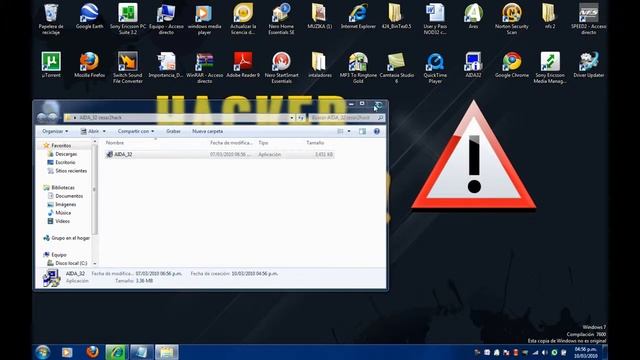The image size is (640, 360).
Task: Toggle the Explorer preview pane button
Action: pos(362,131)
